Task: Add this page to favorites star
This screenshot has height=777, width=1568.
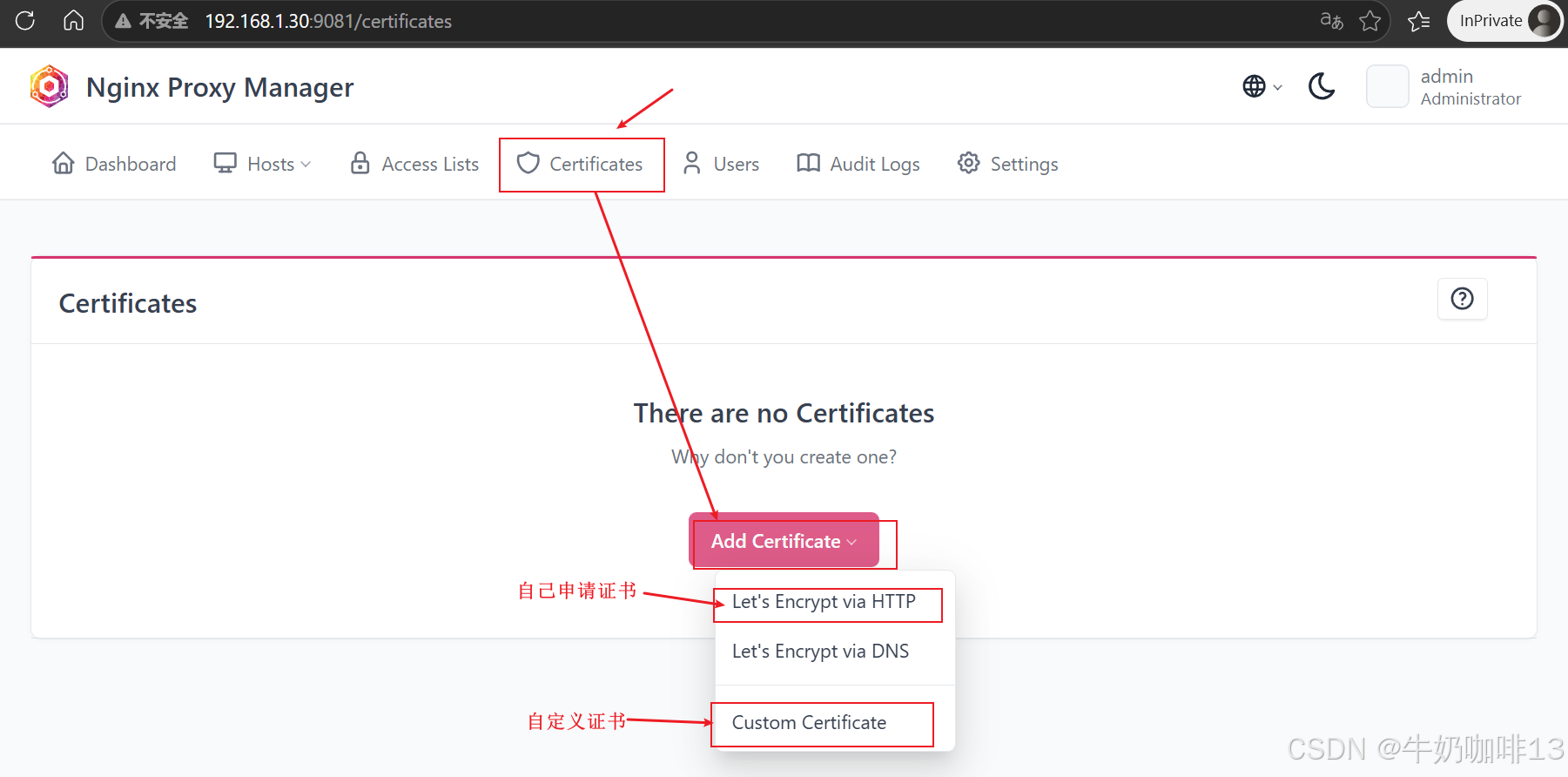Action: [1370, 20]
